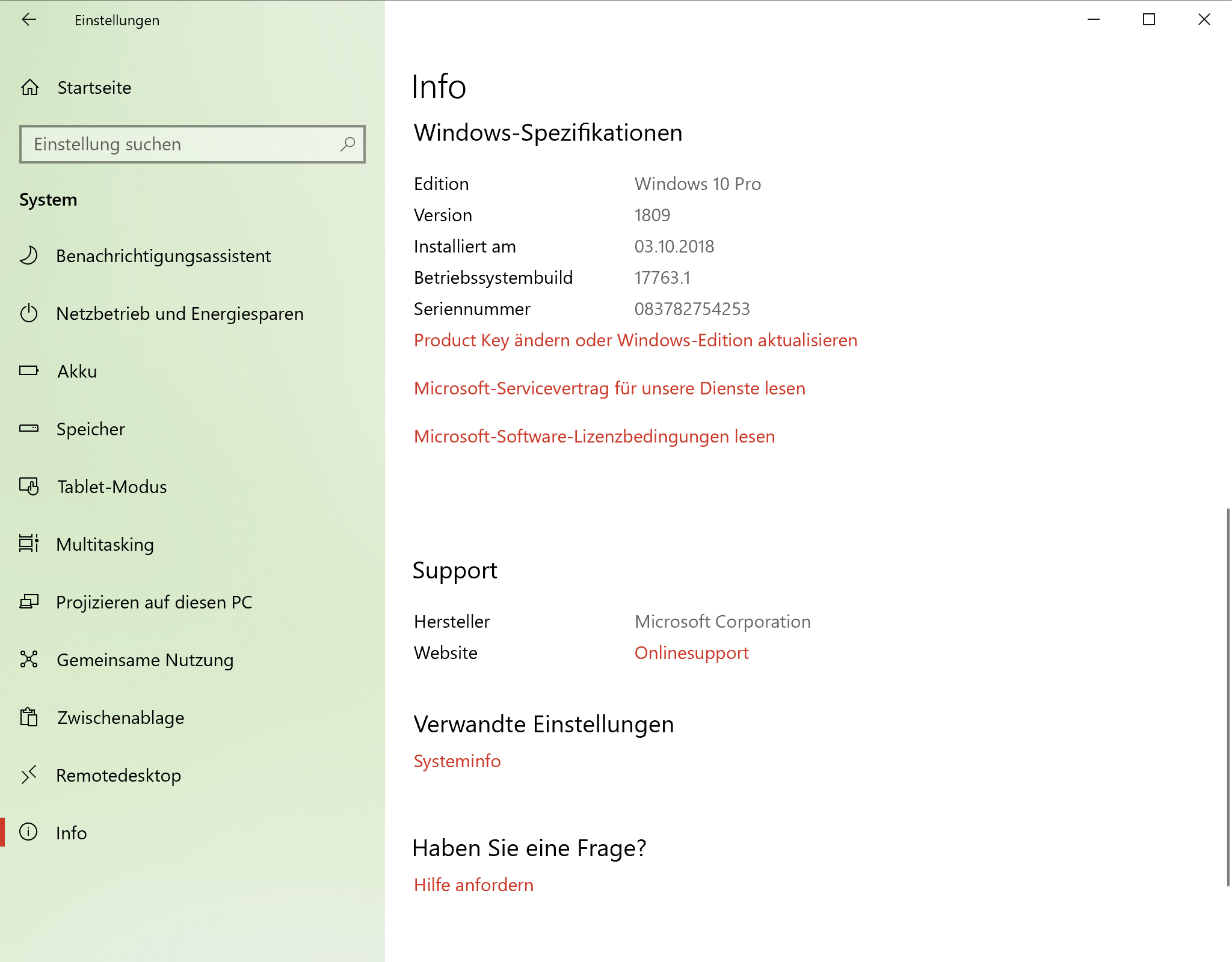
Task: Click the Tablet-Modus icon
Action: pyautogui.click(x=29, y=486)
